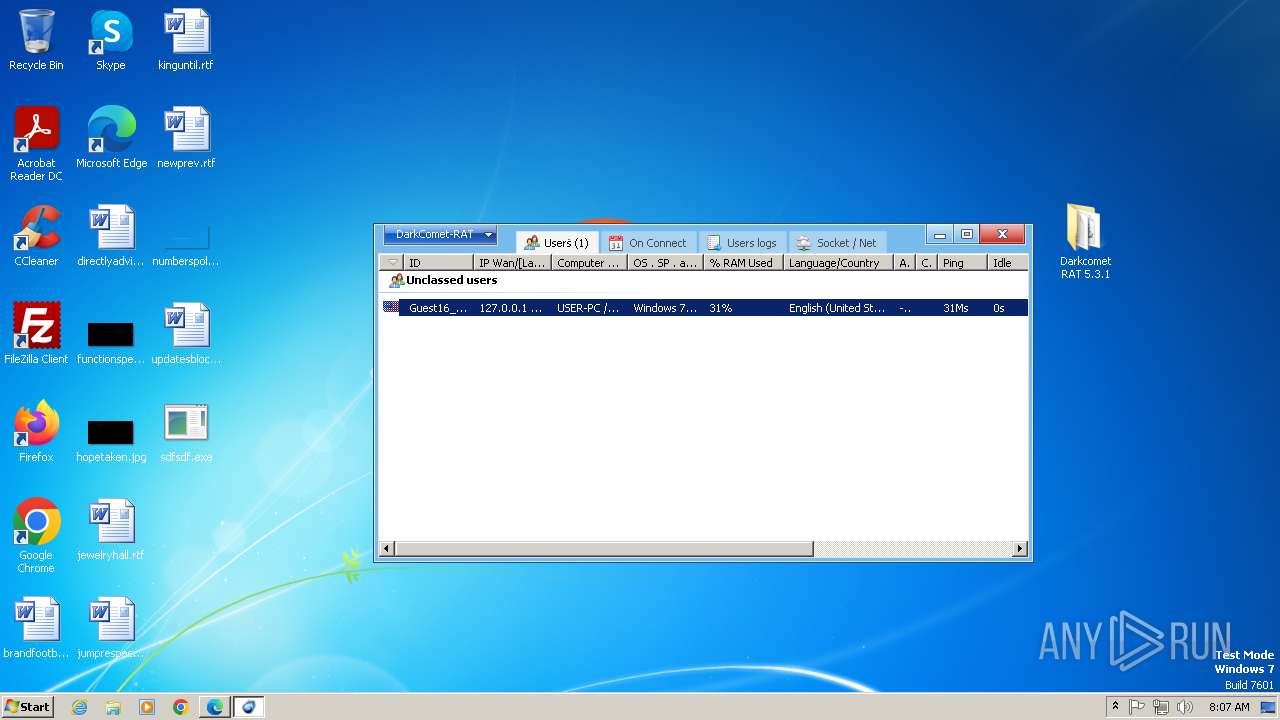Select sdfsdf.exe desktop file

click(x=186, y=432)
